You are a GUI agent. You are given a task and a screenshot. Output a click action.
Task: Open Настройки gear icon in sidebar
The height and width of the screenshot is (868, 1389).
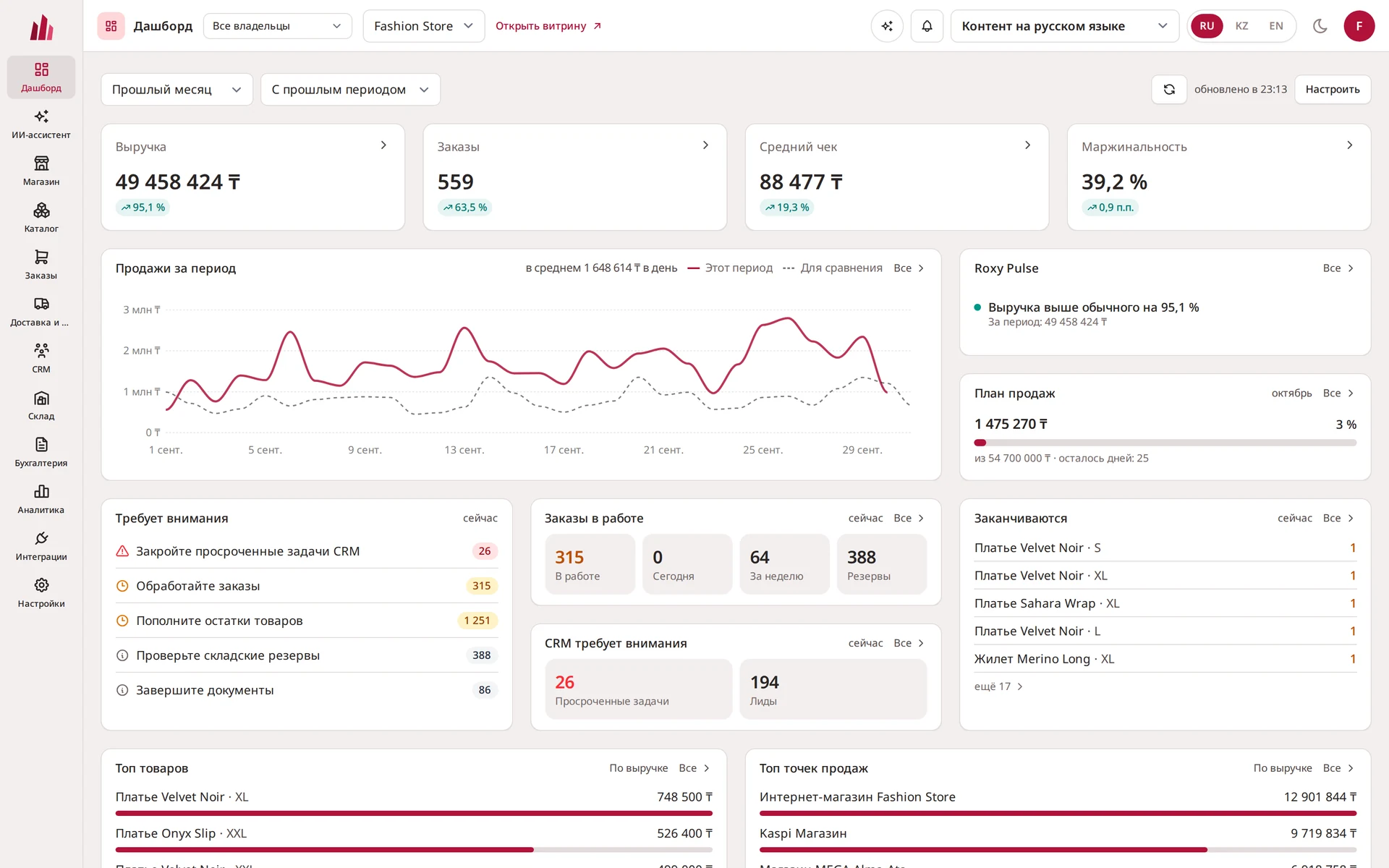41,592
